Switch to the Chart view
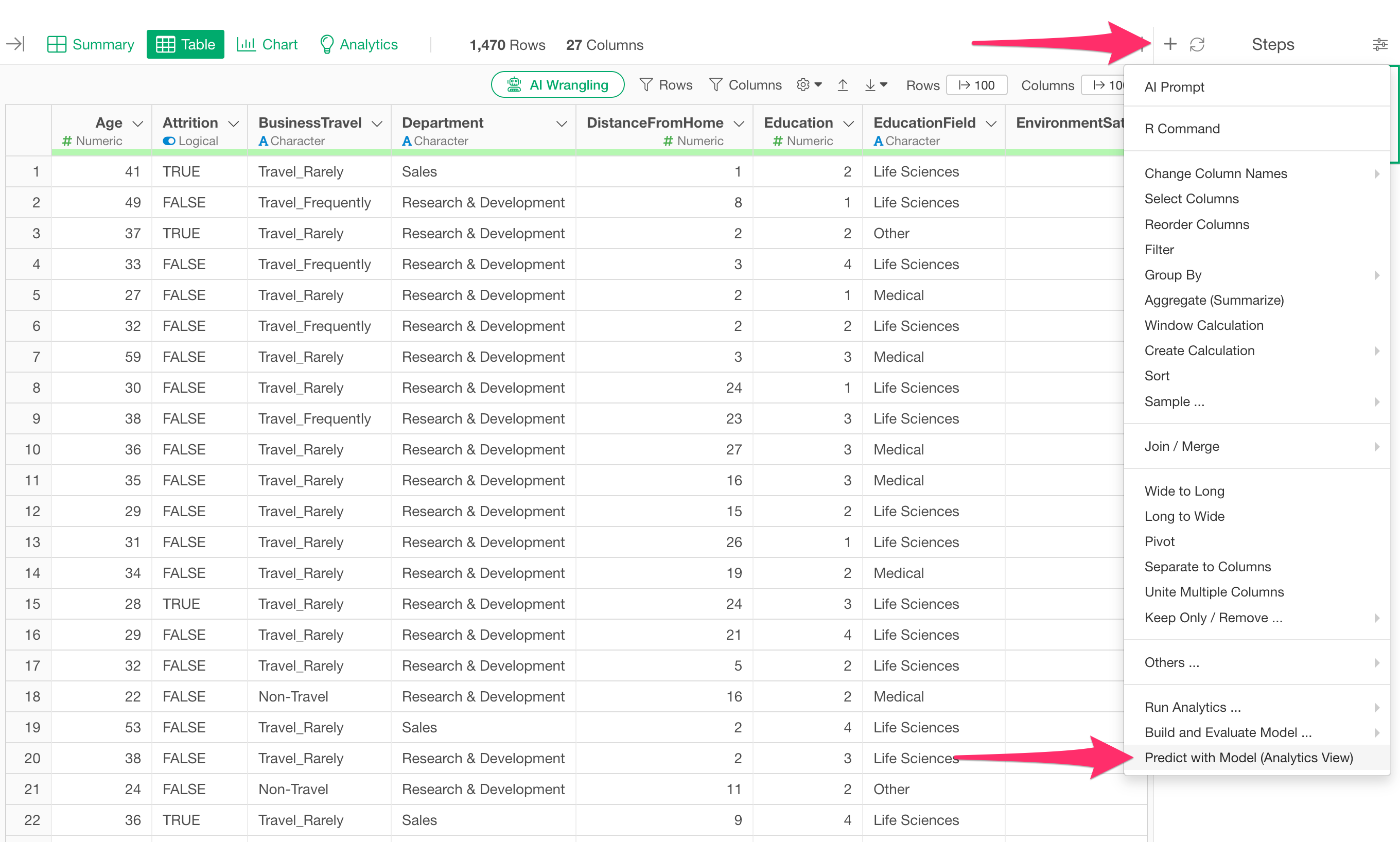The image size is (1400, 842). point(267,44)
